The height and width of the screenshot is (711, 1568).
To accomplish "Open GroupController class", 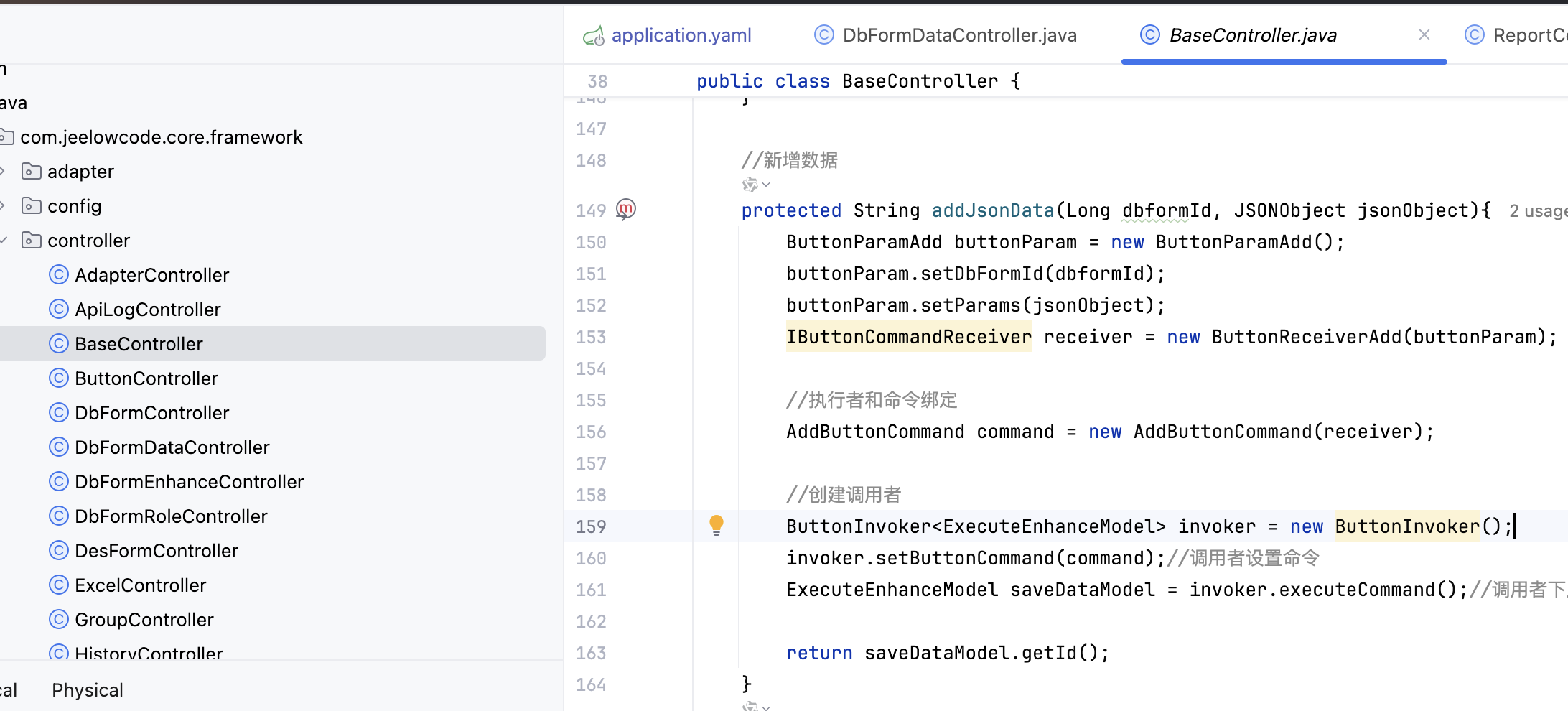I will [144, 620].
